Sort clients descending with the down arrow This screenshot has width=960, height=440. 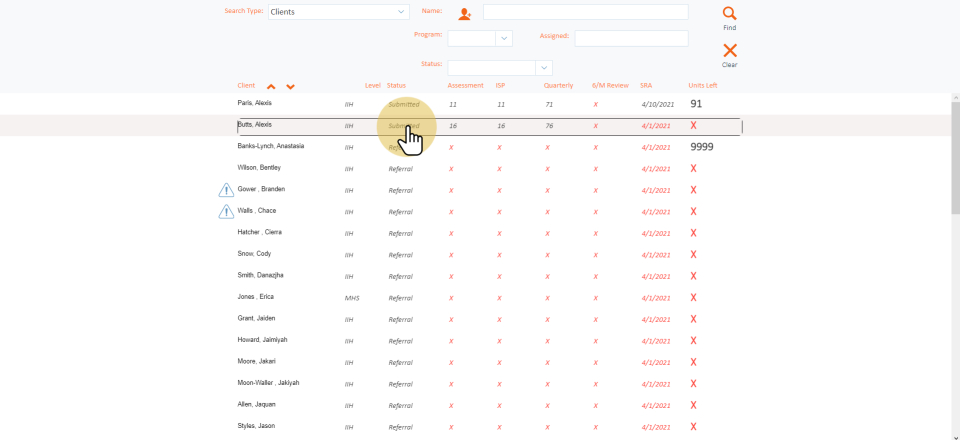(290, 87)
